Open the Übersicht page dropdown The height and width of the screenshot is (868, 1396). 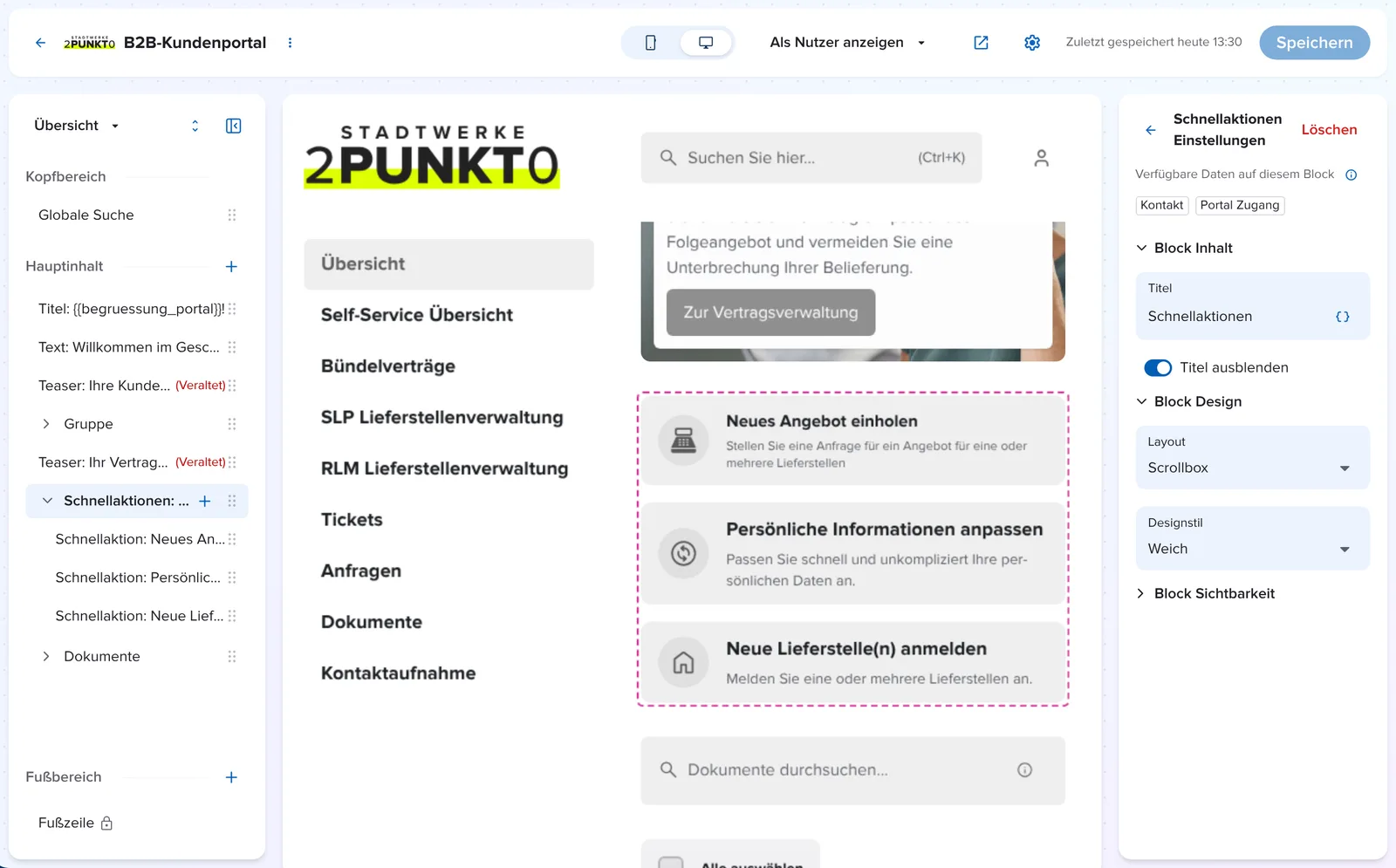click(x=77, y=126)
